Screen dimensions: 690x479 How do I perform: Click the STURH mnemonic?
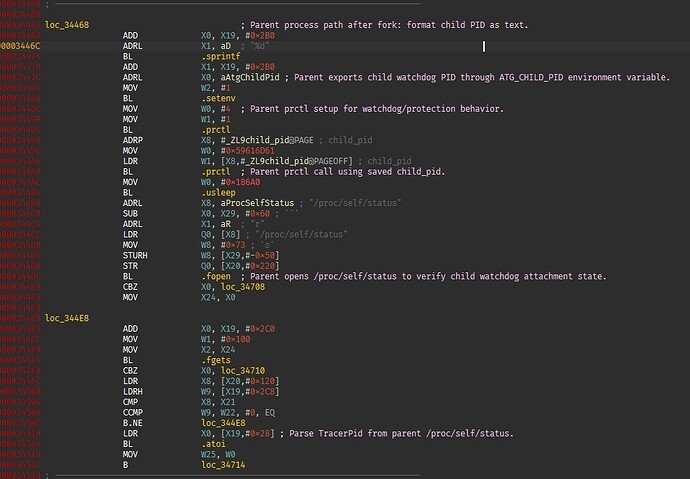click(x=135, y=256)
